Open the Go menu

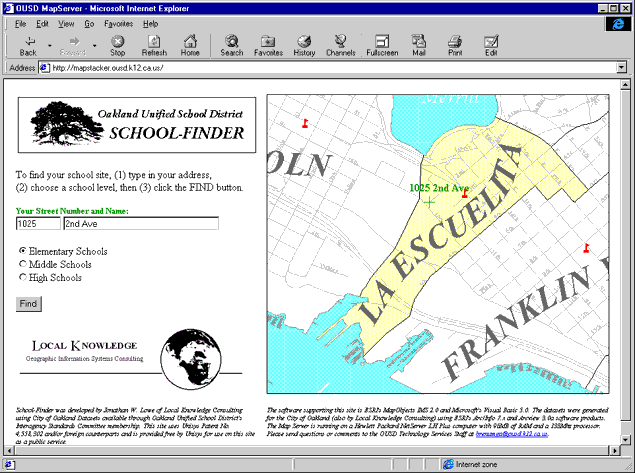click(x=89, y=24)
